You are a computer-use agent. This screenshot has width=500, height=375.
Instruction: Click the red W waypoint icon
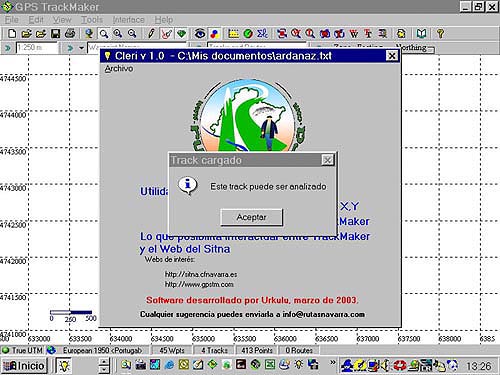pos(354,34)
